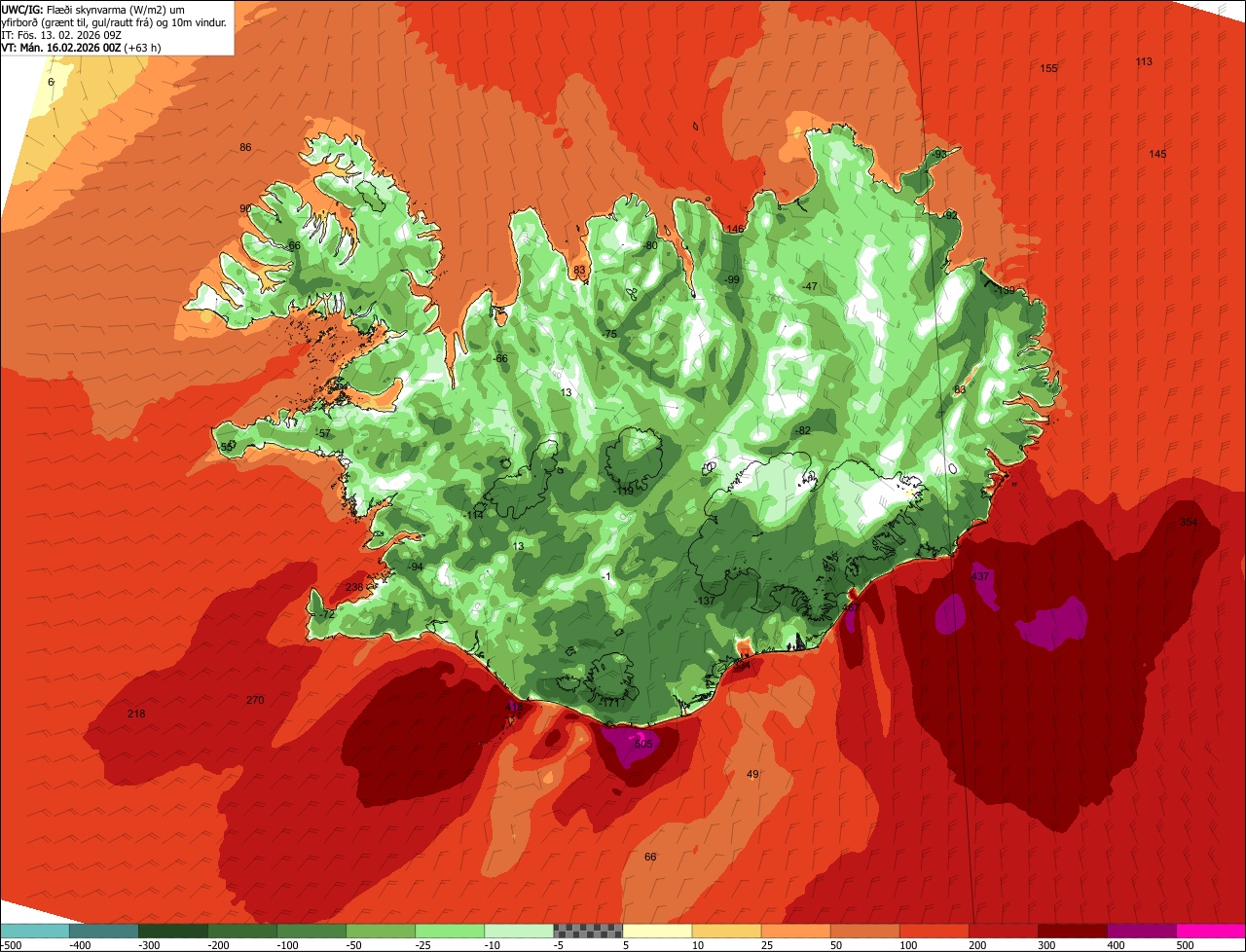
Task: Click the legend swatch between -200 and -100
Action: (241, 931)
